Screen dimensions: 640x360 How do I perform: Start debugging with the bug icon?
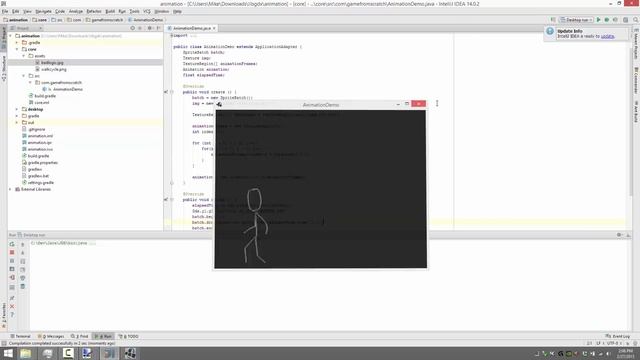tap(607, 20)
